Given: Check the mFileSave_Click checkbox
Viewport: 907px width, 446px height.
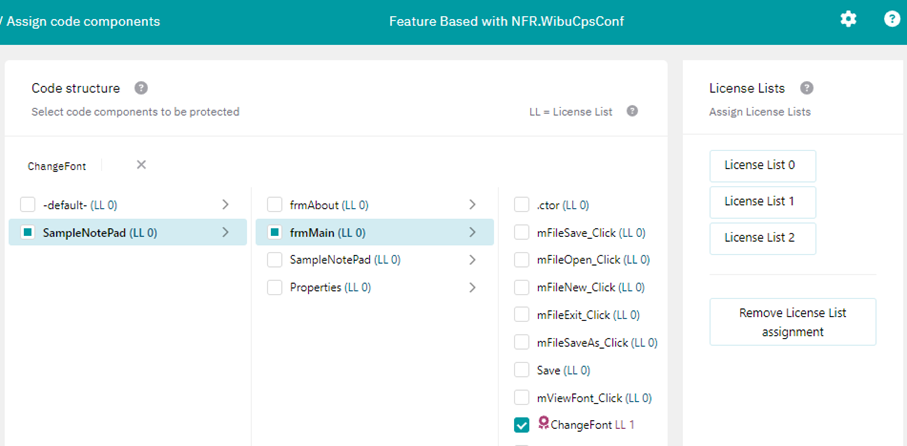Looking at the screenshot, I should coord(522,233).
